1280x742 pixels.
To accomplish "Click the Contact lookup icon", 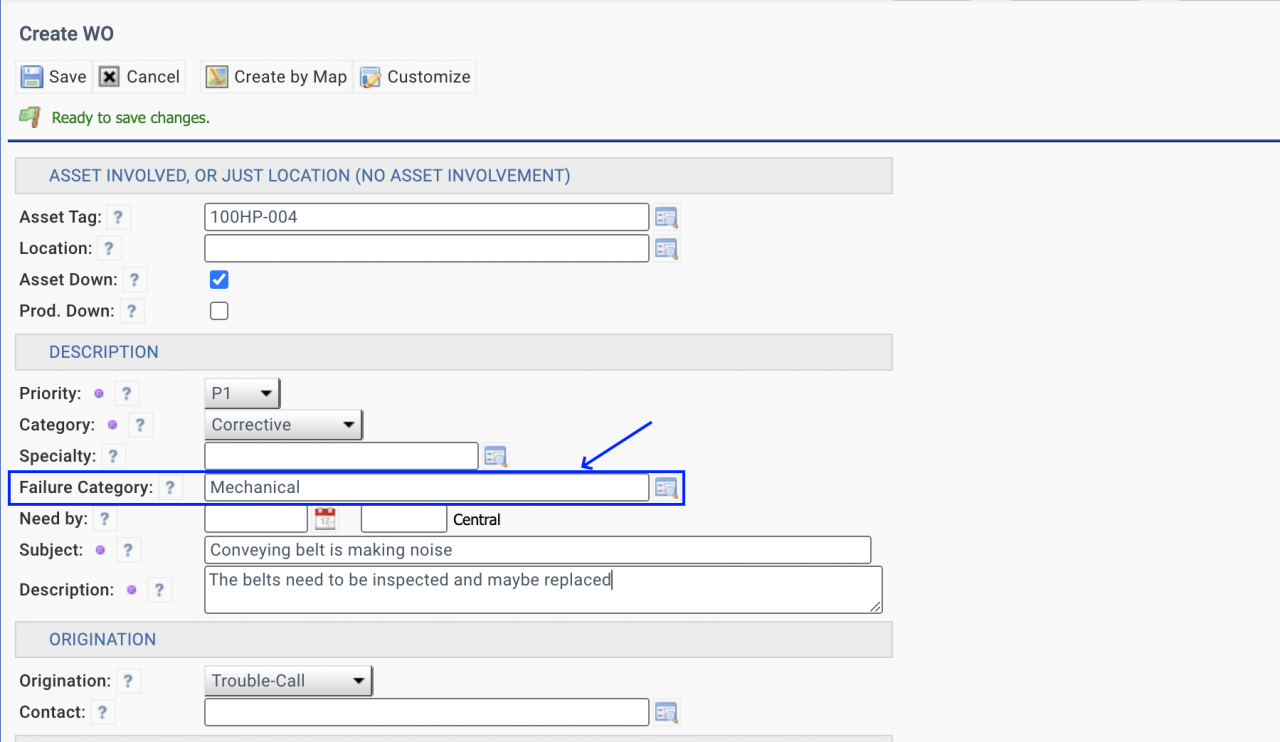I will (666, 712).
